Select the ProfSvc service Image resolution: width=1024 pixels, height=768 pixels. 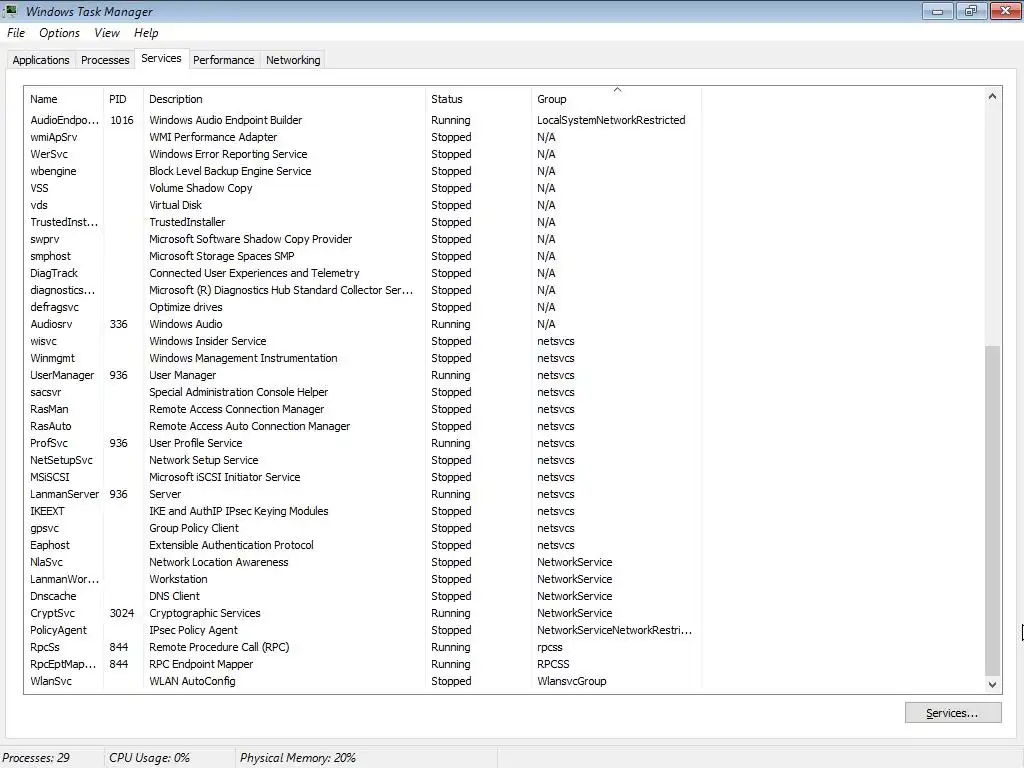coord(364,443)
